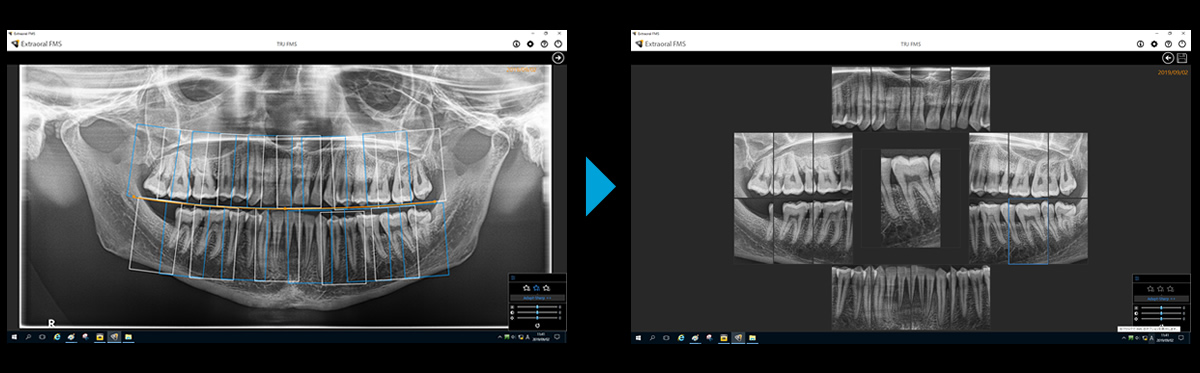Click the contrast slider in the segmented view panel
Image resolution: width=1200 pixels, height=373 pixels.
[x=1161, y=313]
